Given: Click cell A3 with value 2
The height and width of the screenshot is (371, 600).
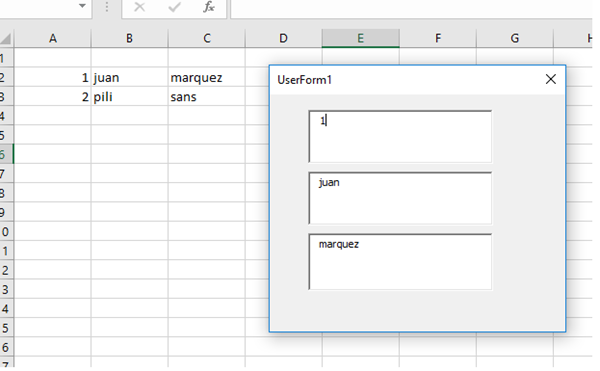Looking at the screenshot, I should [53, 96].
